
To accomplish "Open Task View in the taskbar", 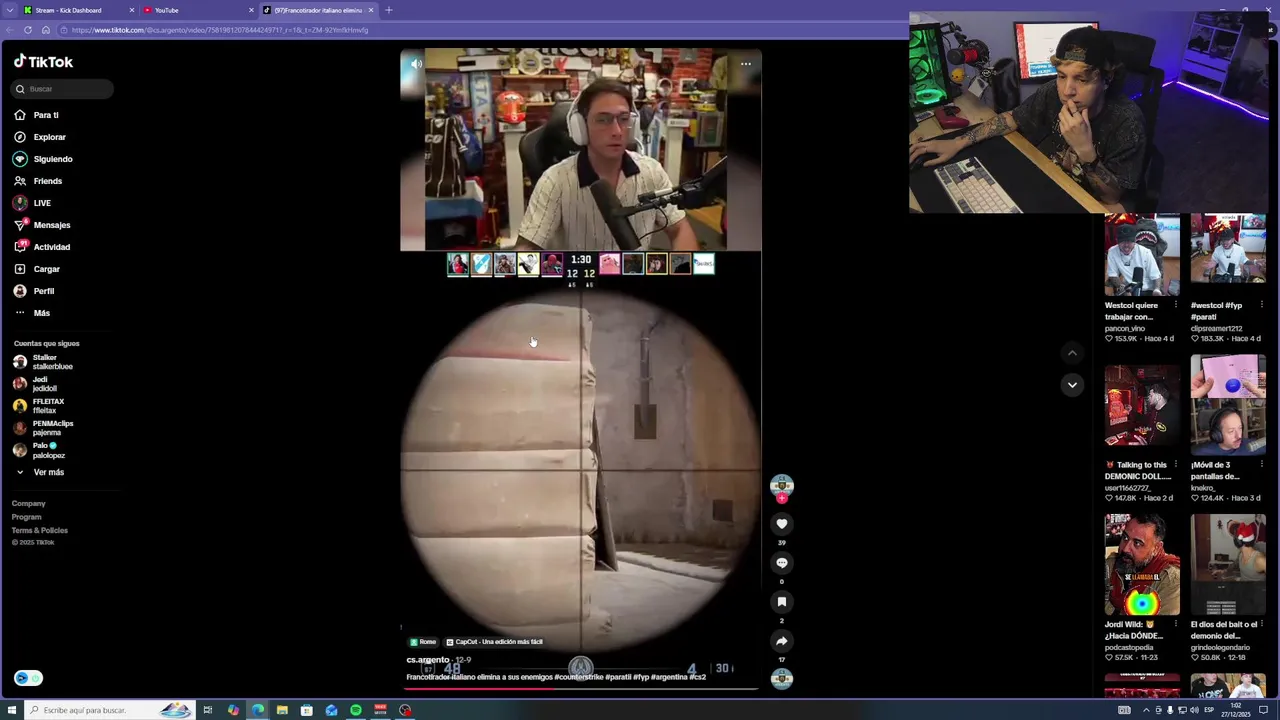I will (x=208, y=710).
